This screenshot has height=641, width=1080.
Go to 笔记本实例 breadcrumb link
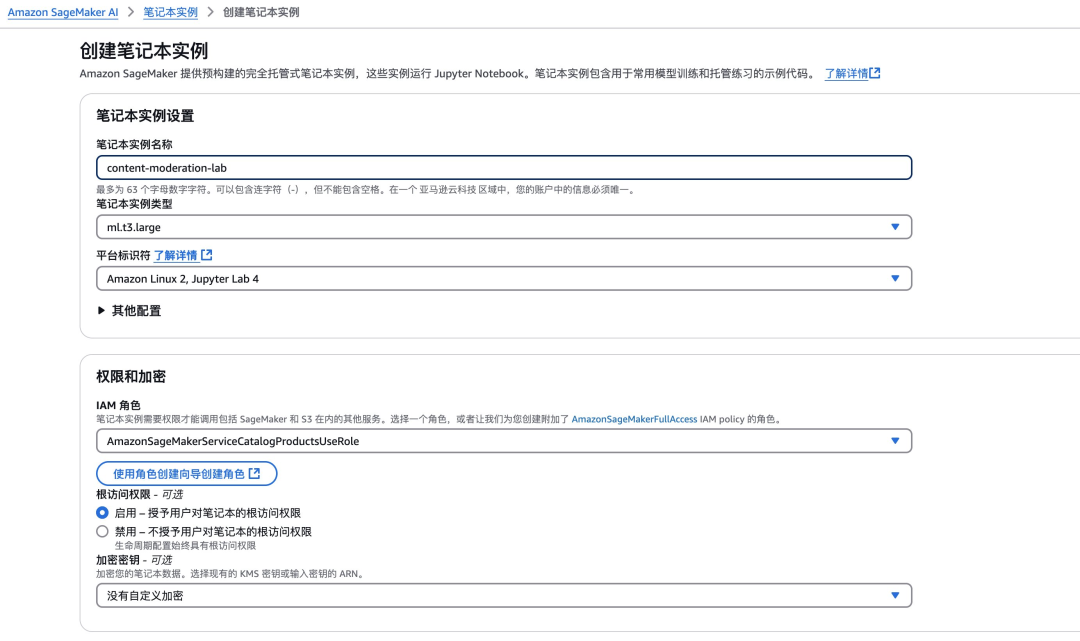(170, 12)
